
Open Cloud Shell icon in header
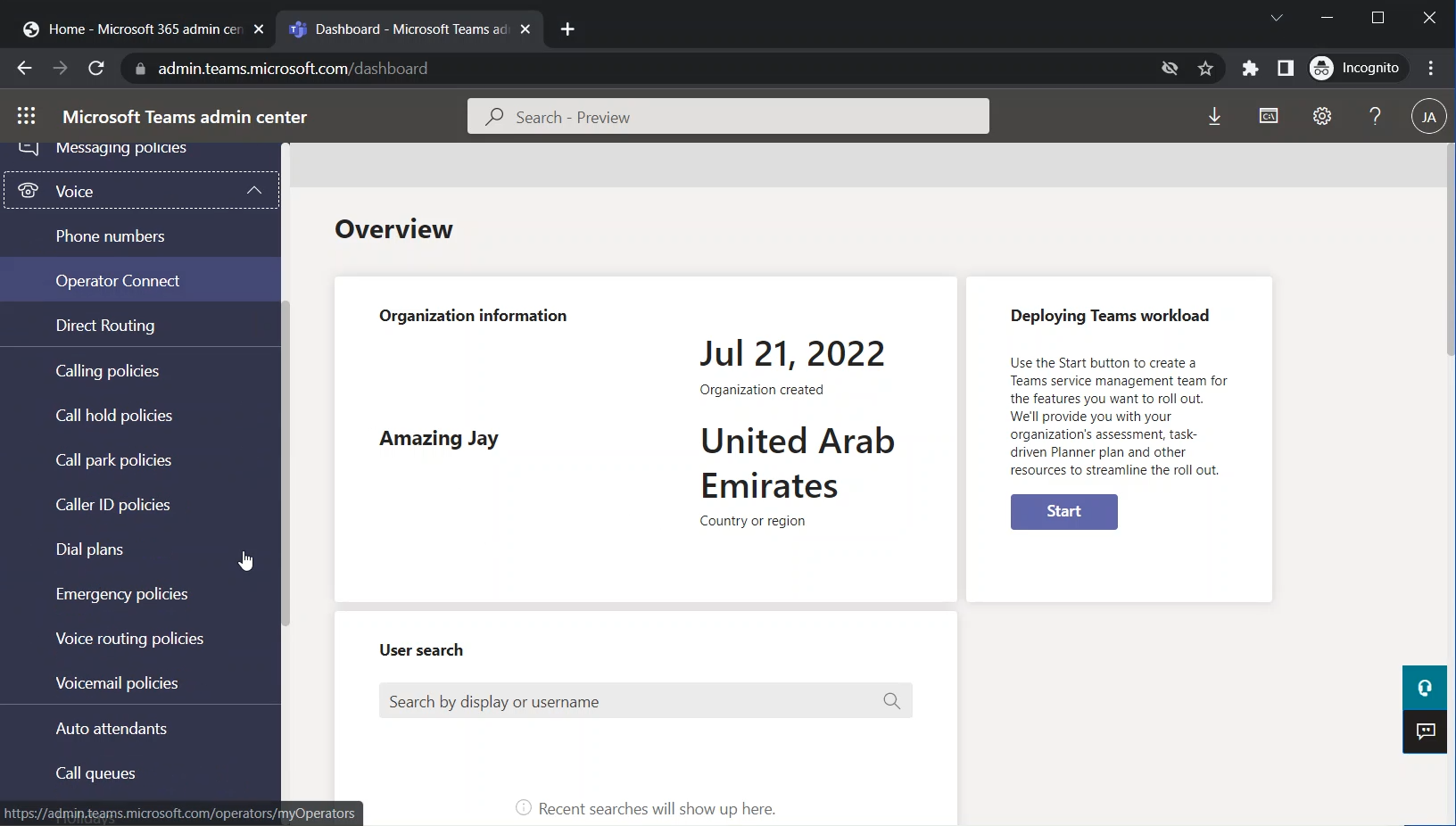1268,117
